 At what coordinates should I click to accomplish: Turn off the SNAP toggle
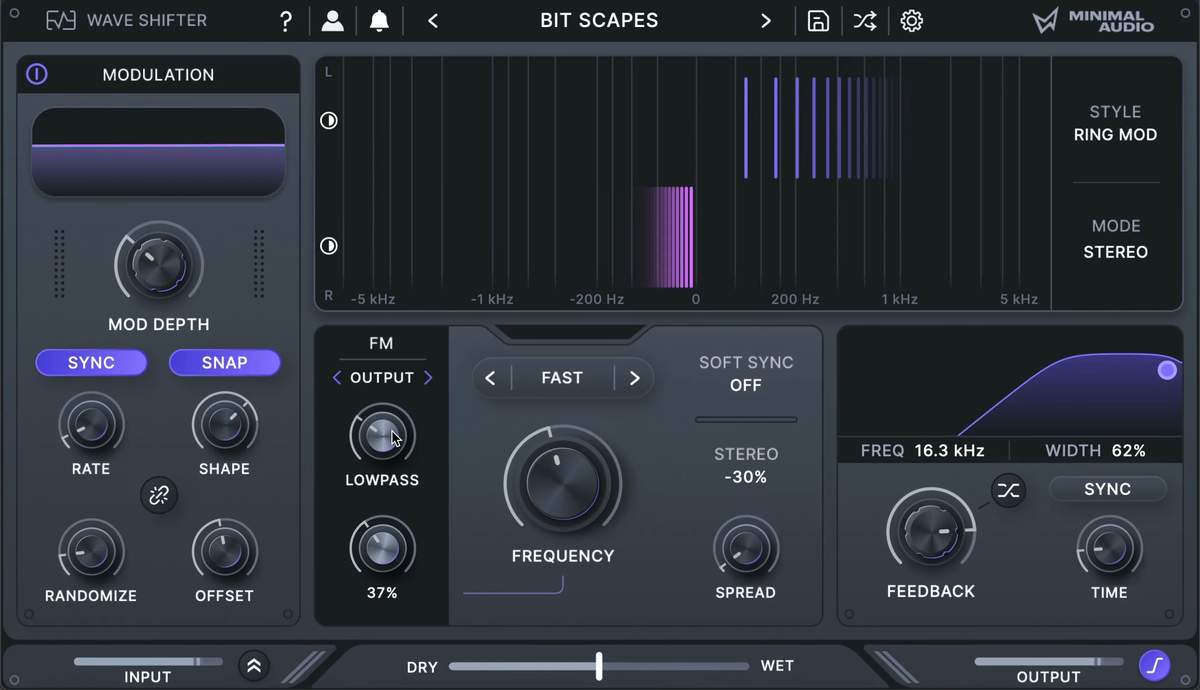pos(224,362)
